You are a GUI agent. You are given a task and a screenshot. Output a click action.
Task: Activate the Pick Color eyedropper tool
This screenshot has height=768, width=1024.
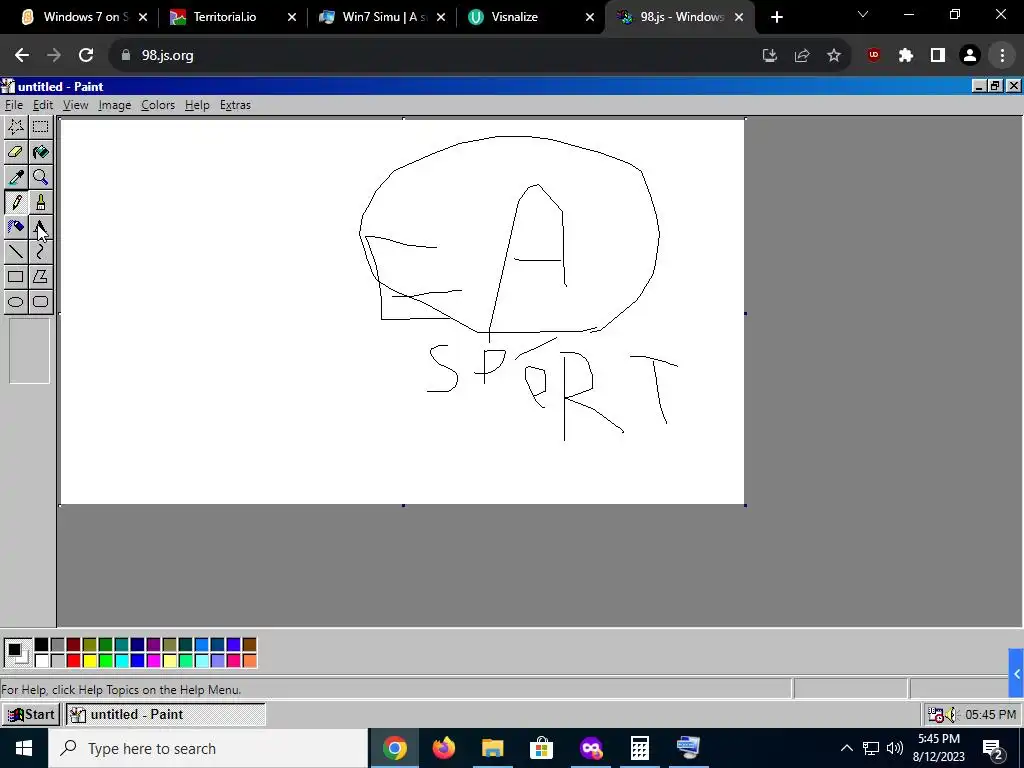pos(16,177)
